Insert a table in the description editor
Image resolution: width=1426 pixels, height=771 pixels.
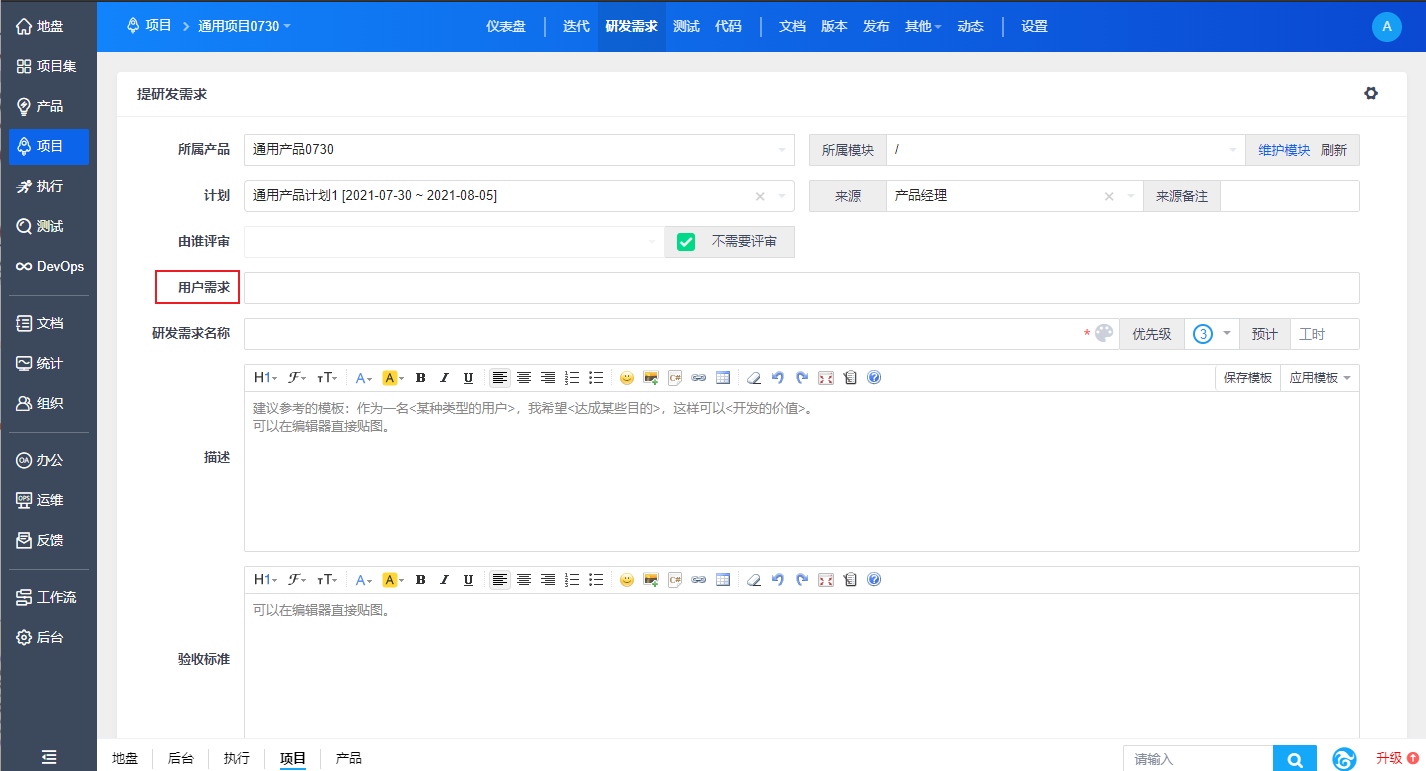click(x=723, y=378)
